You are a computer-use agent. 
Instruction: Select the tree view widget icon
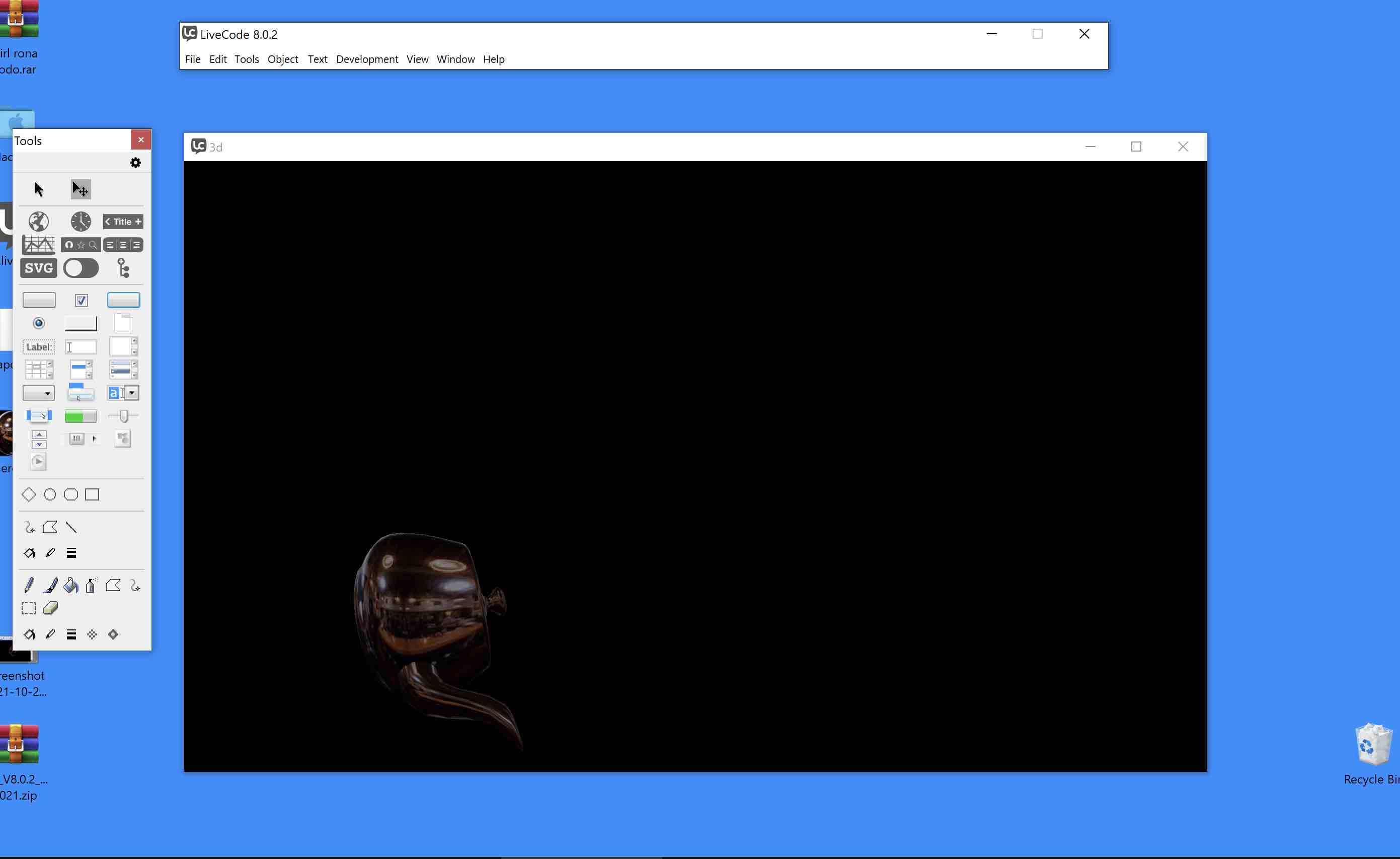pyautogui.click(x=123, y=268)
